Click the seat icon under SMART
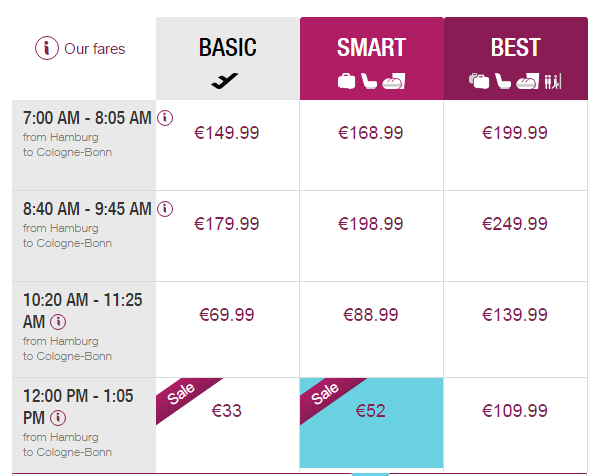This screenshot has width=597, height=476. click(x=369, y=81)
